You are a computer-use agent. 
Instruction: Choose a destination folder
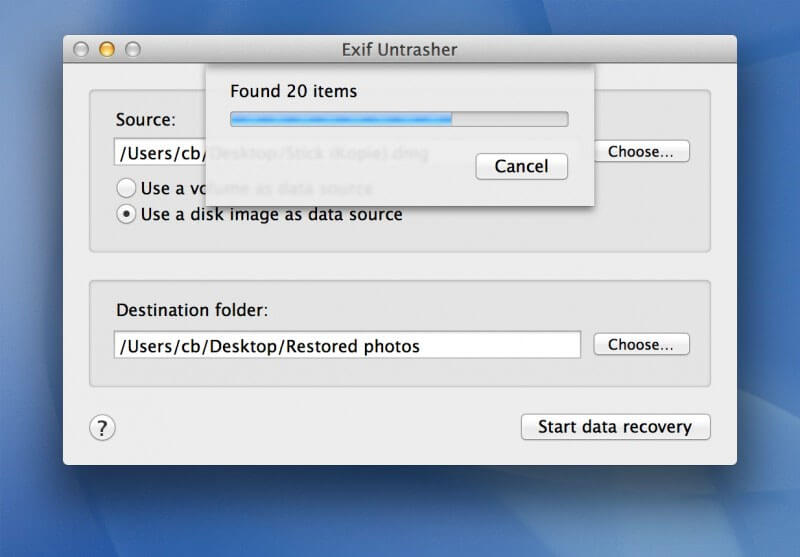coord(641,344)
